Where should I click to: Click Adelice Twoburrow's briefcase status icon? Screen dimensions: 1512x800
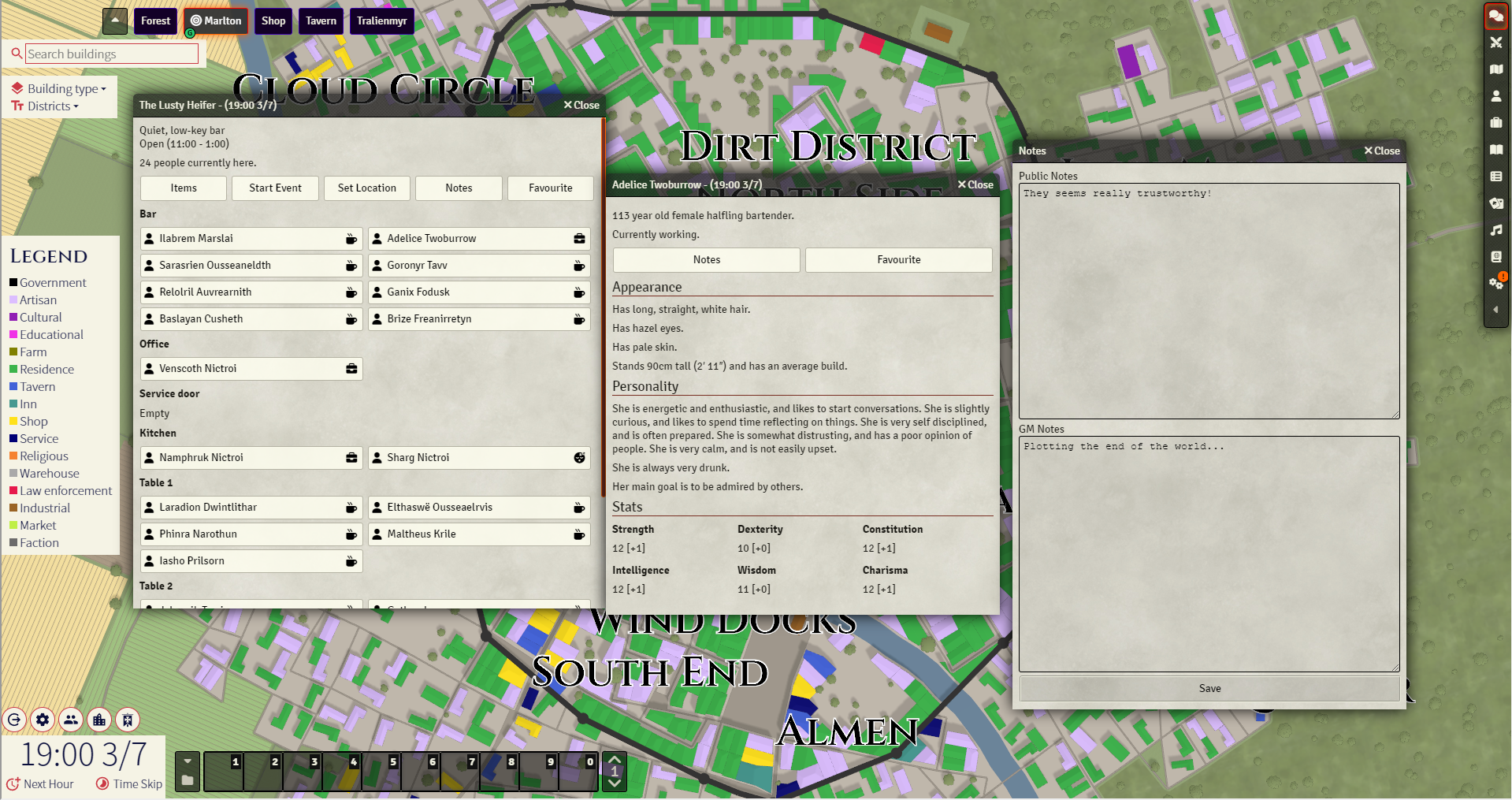[579, 239]
